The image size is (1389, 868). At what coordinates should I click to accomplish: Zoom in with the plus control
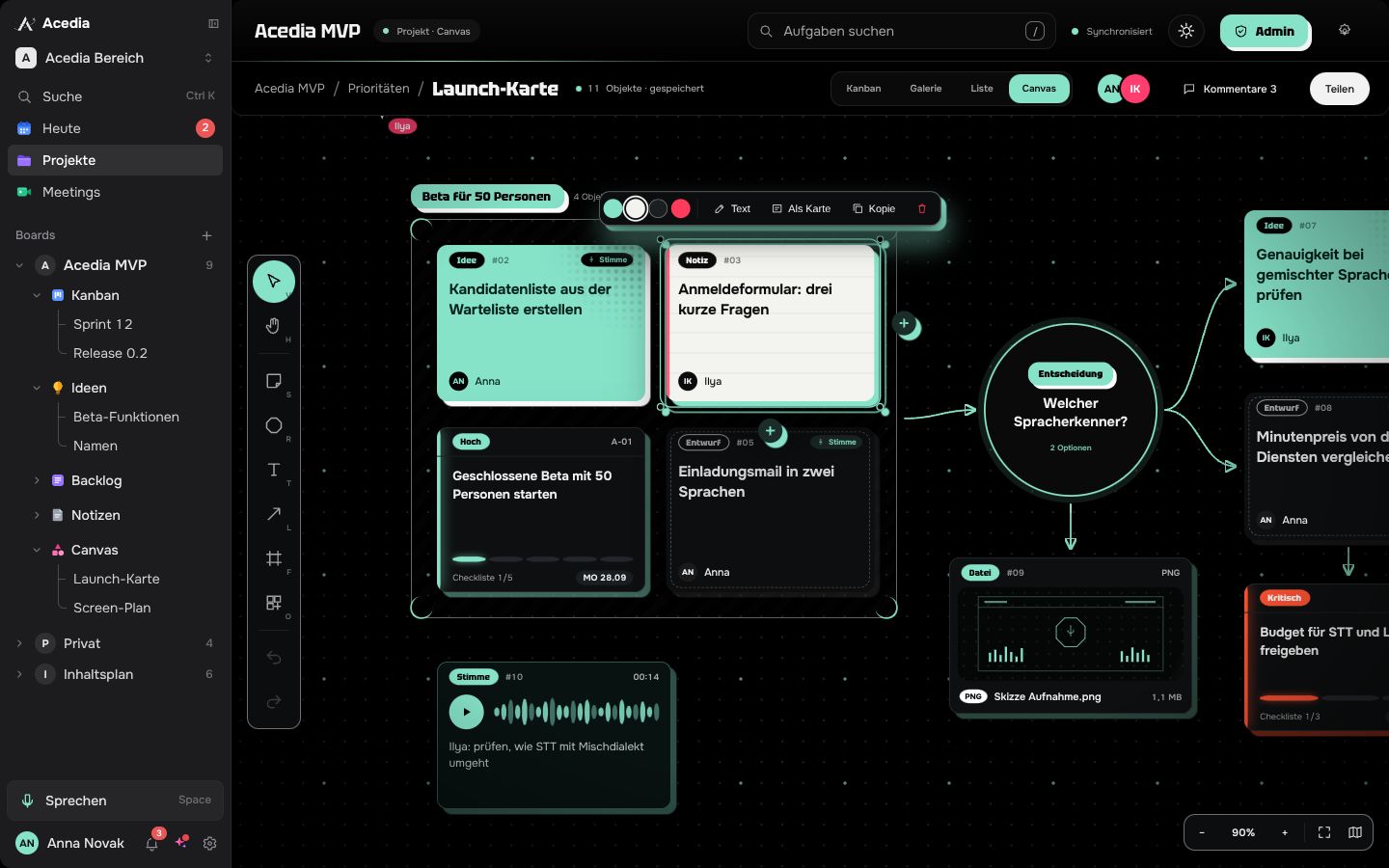(1285, 832)
